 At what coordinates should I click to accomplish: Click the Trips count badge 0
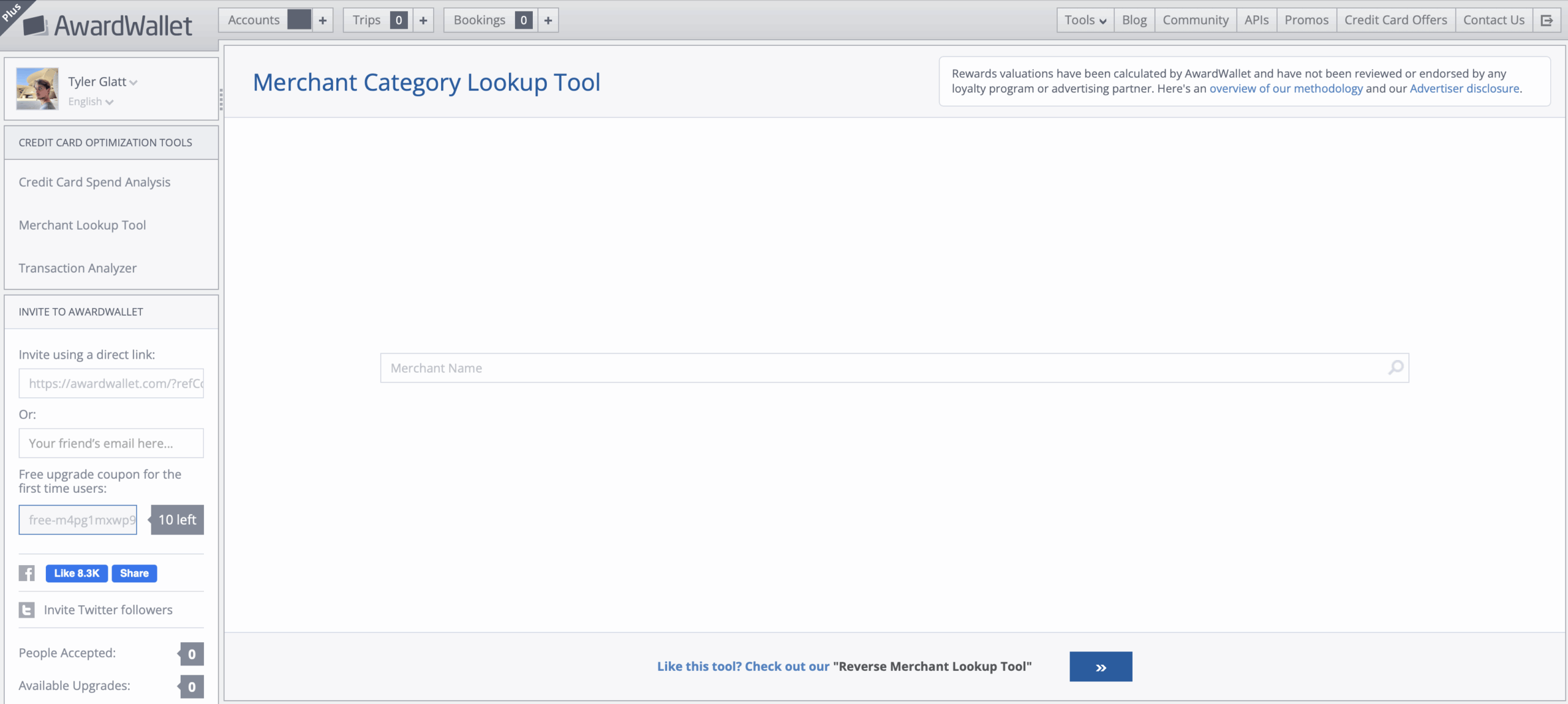[399, 20]
